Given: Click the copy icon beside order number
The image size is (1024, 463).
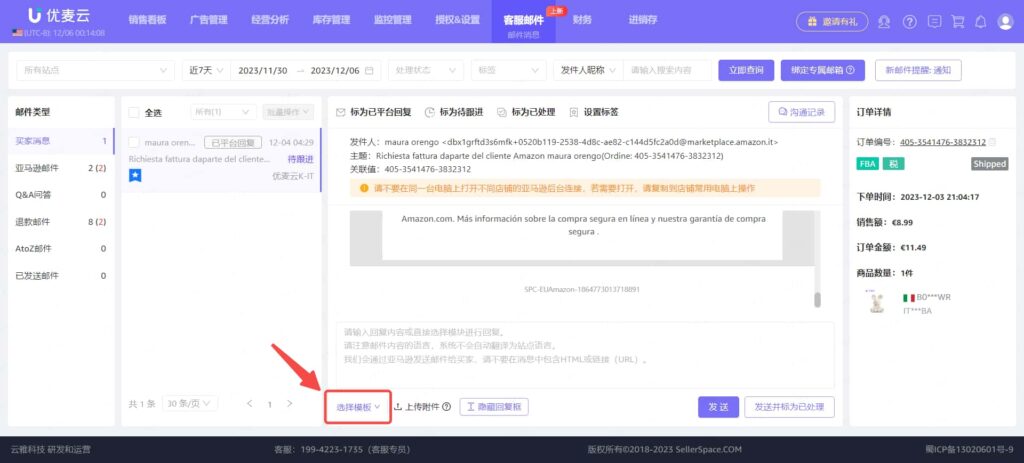Looking at the screenshot, I should [993, 142].
